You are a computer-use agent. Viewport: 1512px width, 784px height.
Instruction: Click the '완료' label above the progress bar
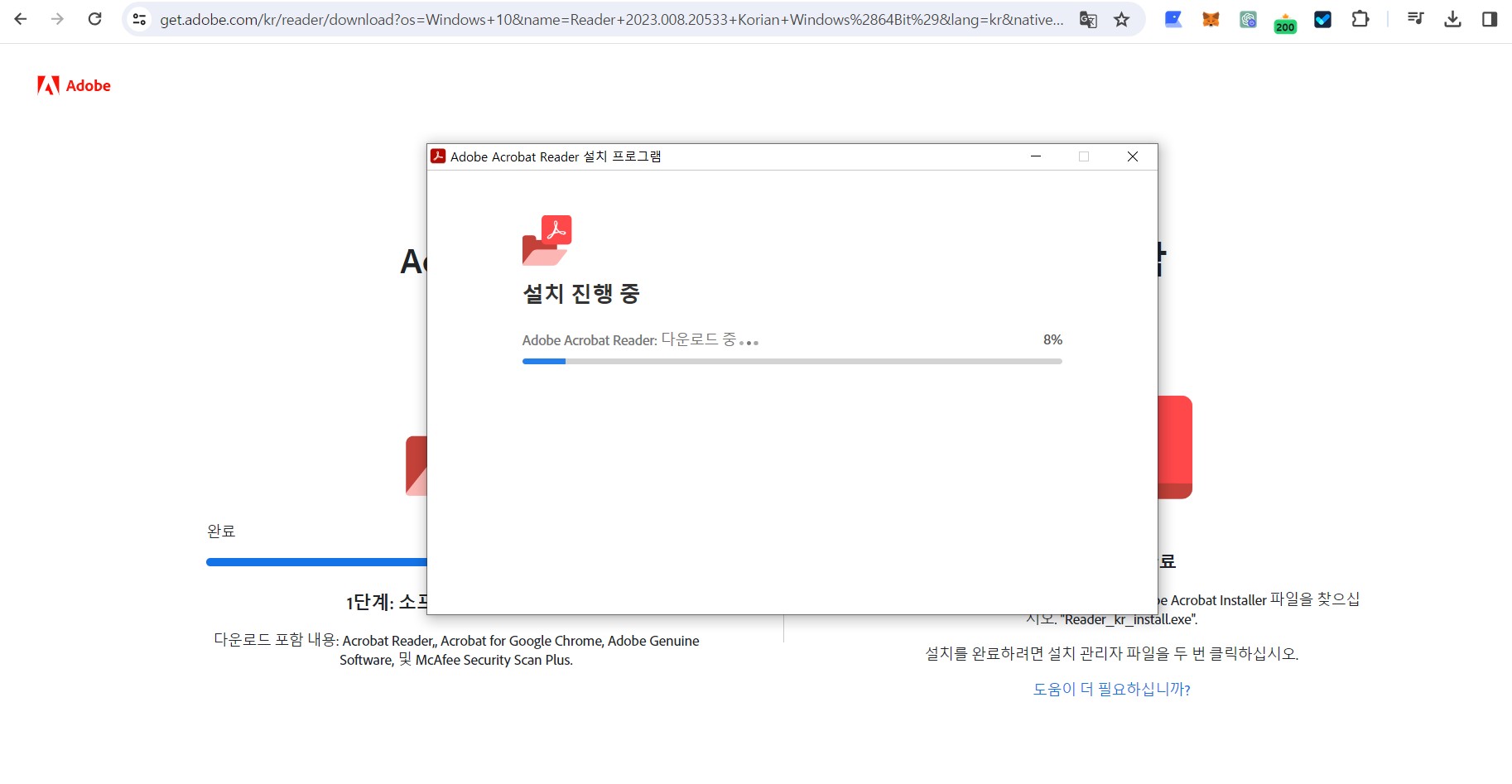point(221,531)
